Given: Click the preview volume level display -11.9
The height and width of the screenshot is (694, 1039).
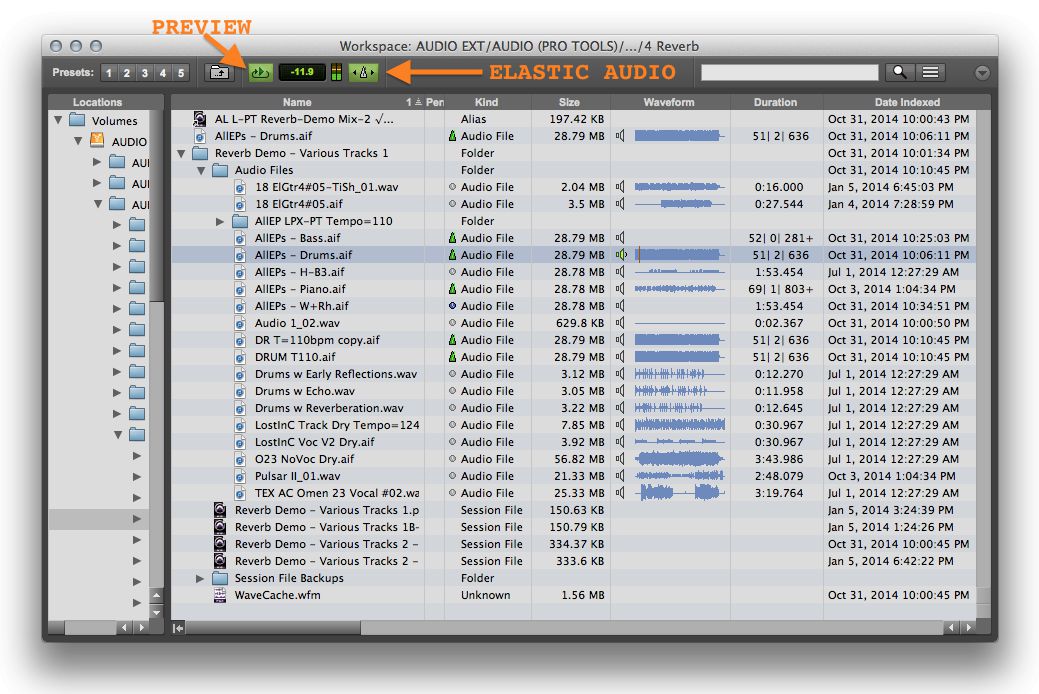Looking at the screenshot, I should 301,72.
